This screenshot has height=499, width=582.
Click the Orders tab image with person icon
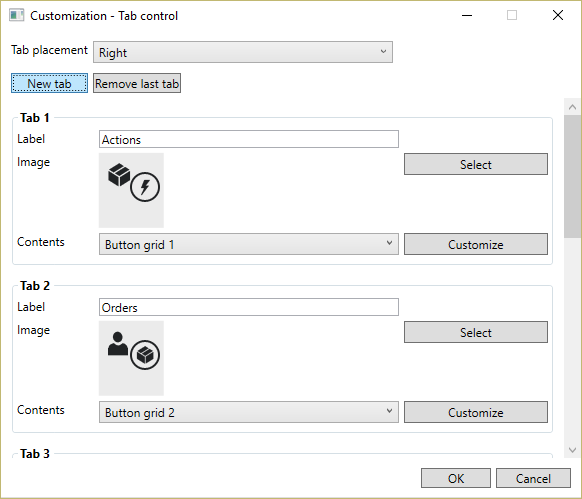tap(131, 358)
